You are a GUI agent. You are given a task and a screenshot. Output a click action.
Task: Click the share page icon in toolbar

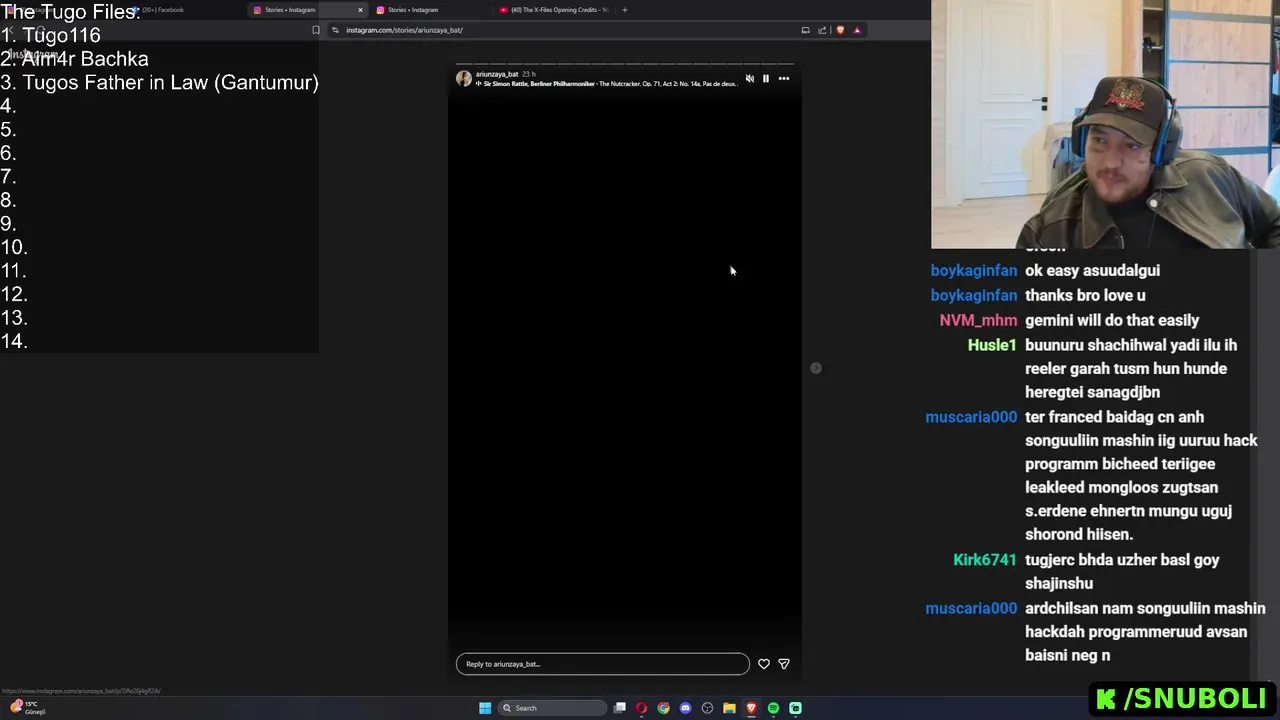tap(822, 30)
